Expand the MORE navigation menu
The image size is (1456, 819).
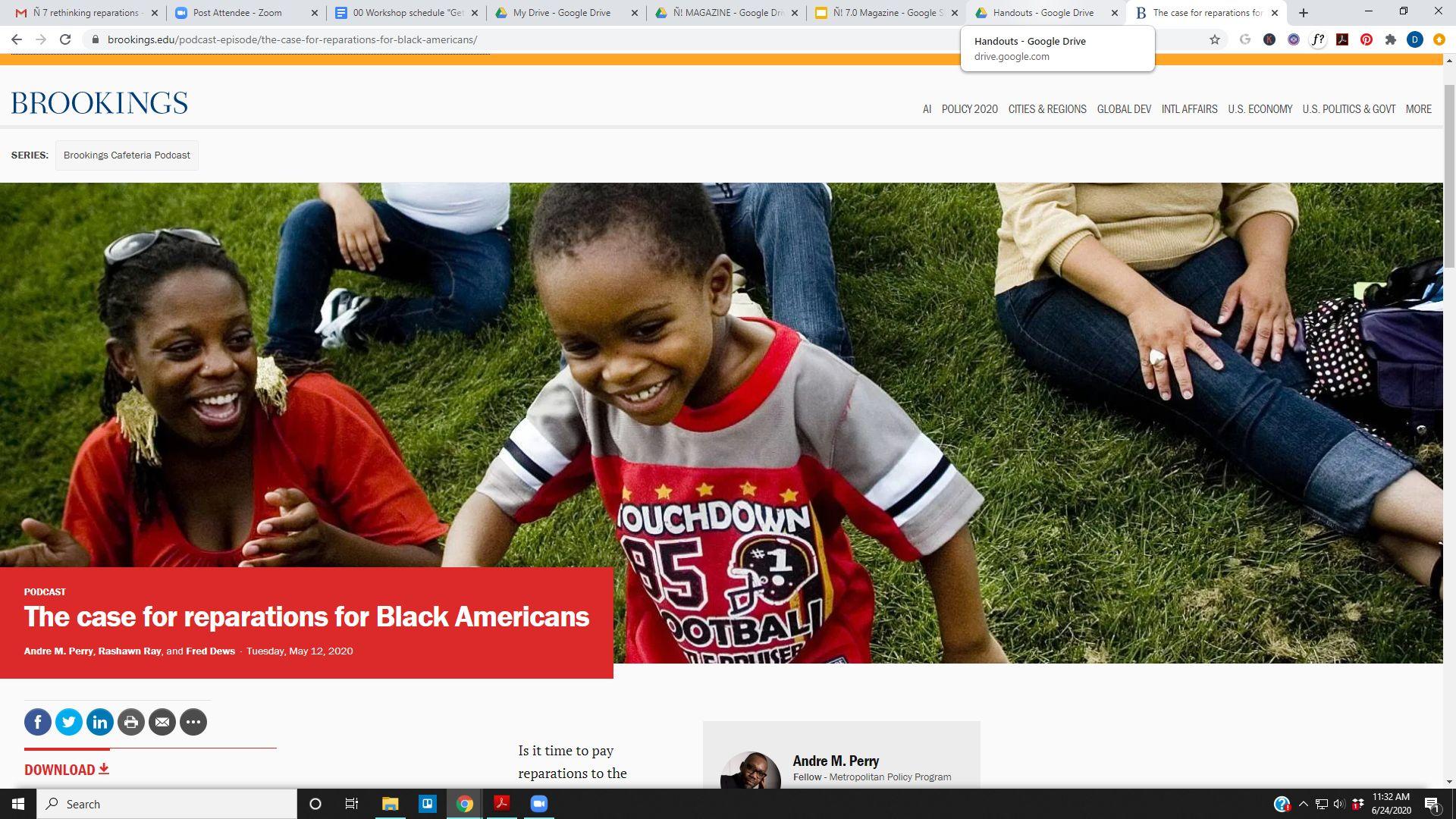[1418, 109]
